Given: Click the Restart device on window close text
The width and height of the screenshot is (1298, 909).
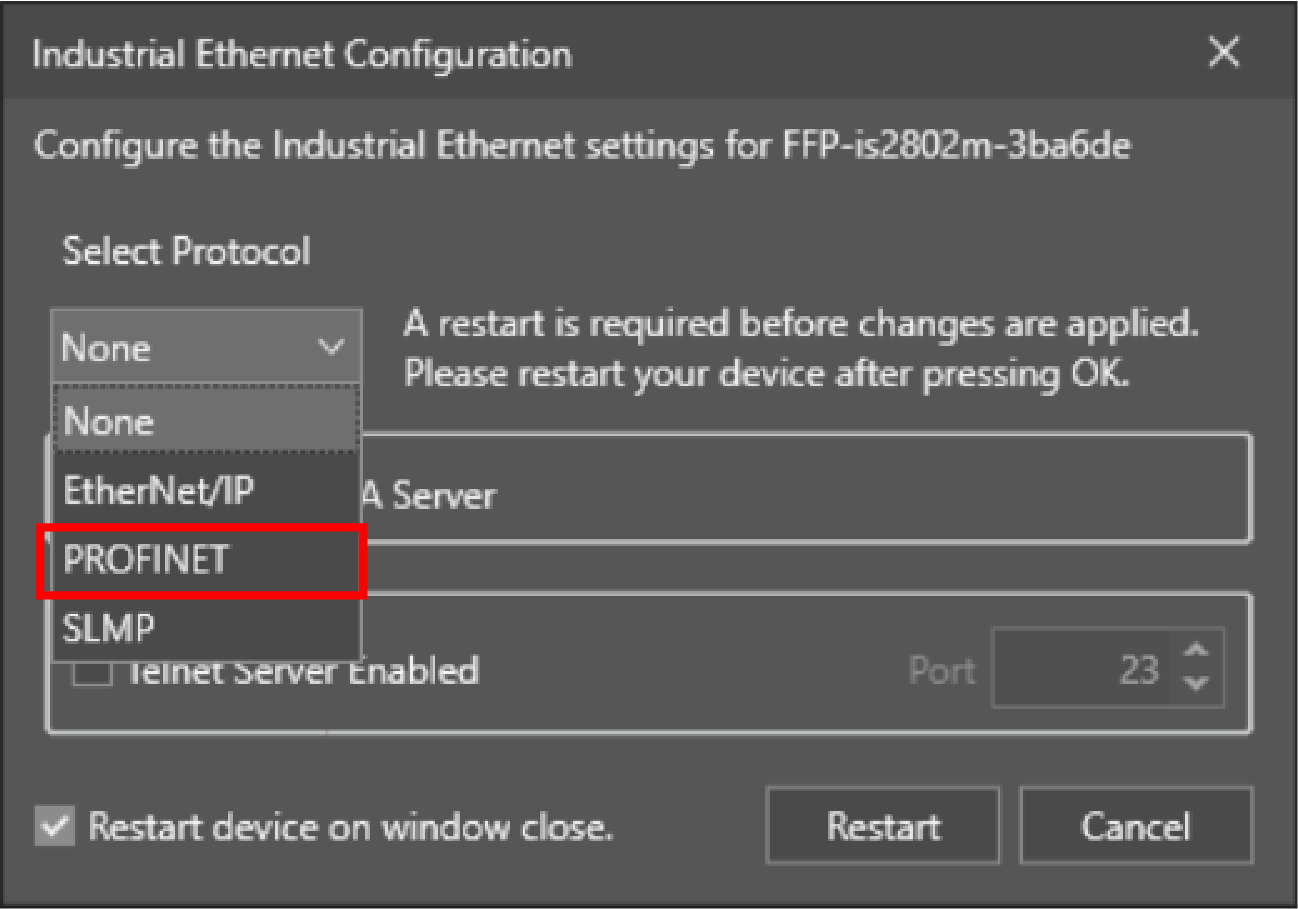Looking at the screenshot, I should click(x=350, y=827).
